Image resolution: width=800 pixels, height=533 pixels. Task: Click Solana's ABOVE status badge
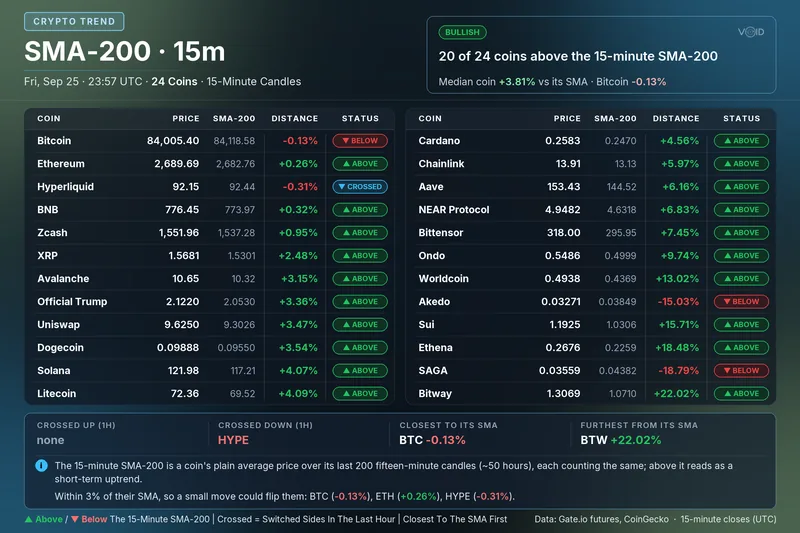point(360,370)
